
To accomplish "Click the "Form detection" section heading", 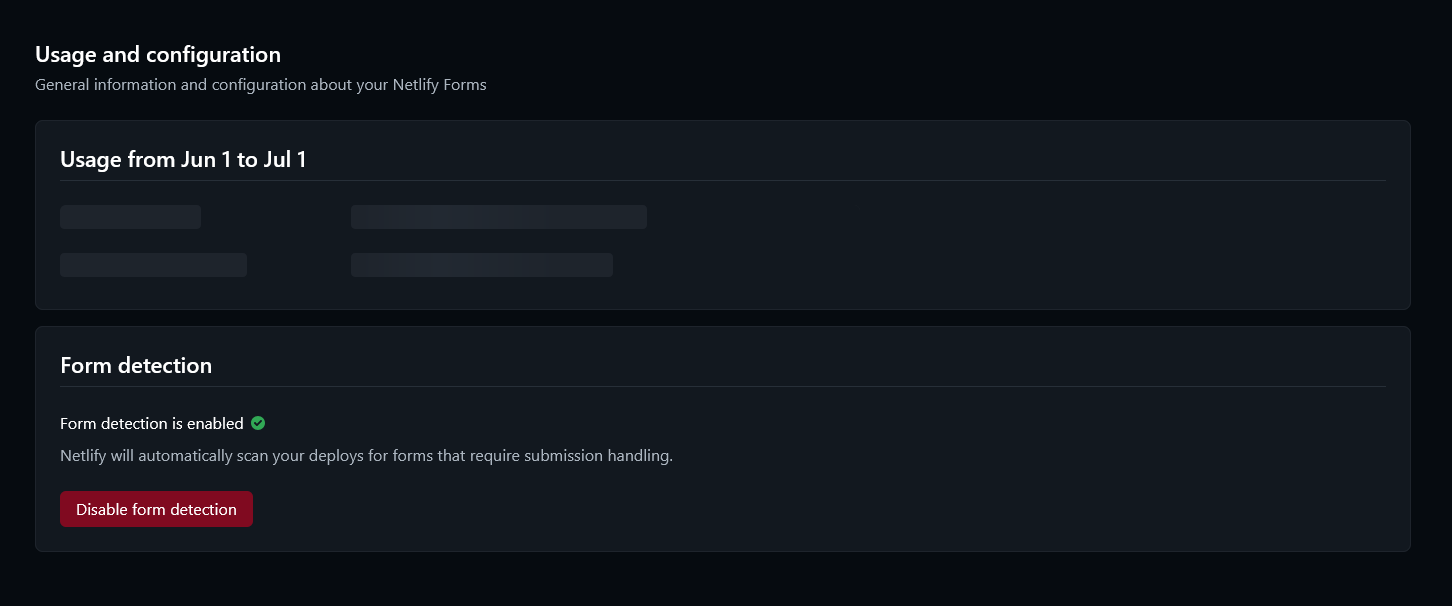I will pos(136,365).
